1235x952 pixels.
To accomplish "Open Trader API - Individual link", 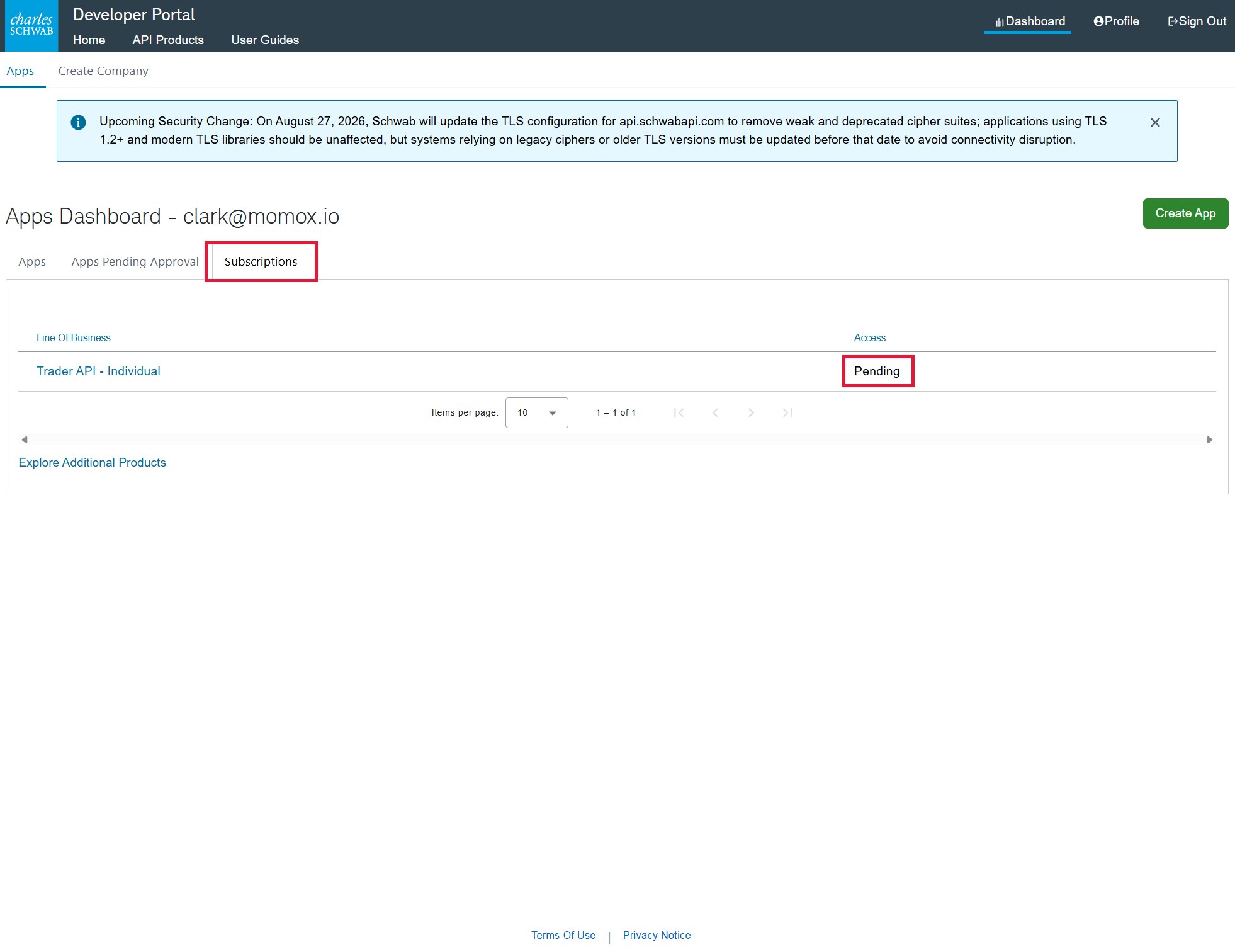I will (98, 371).
